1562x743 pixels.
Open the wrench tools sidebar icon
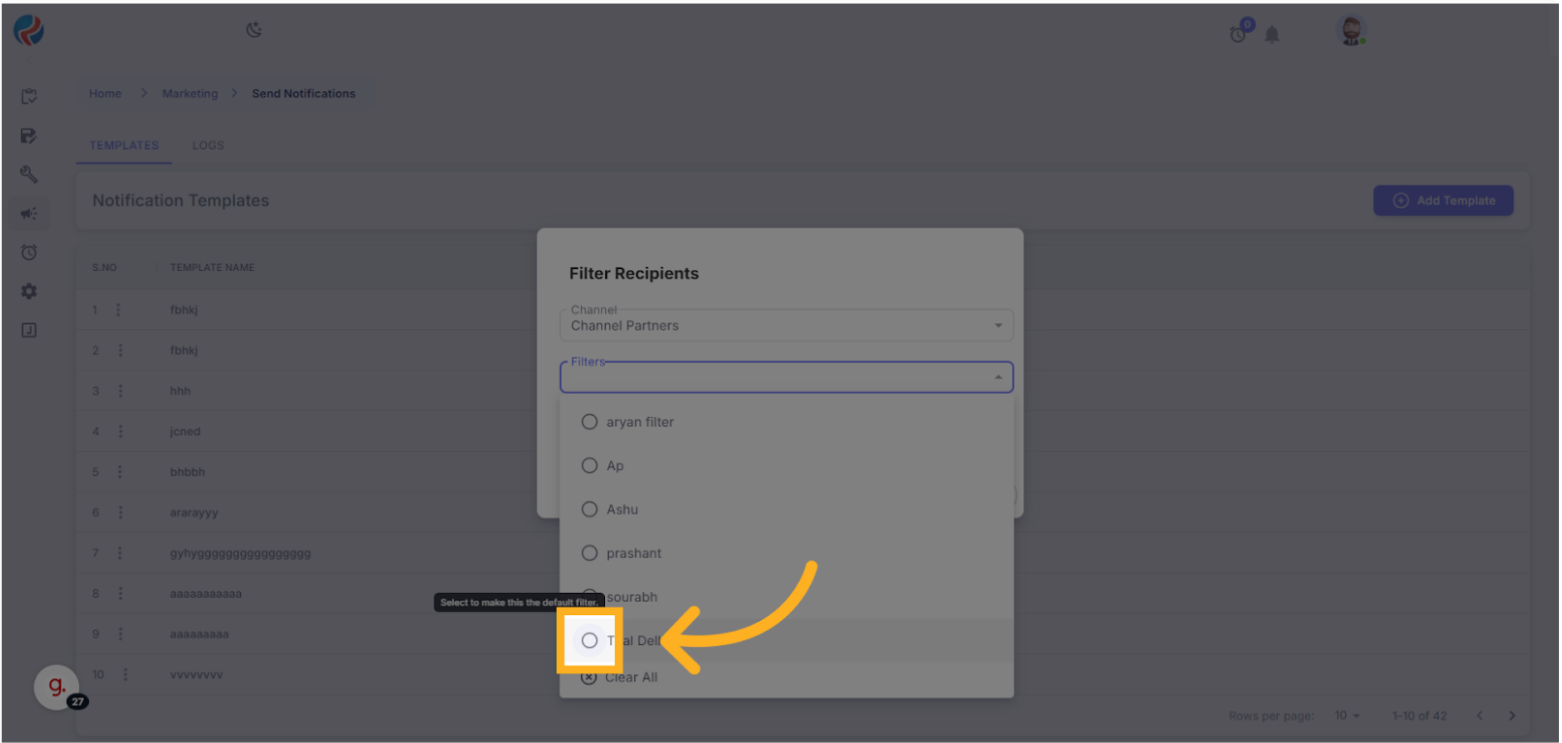point(29,174)
